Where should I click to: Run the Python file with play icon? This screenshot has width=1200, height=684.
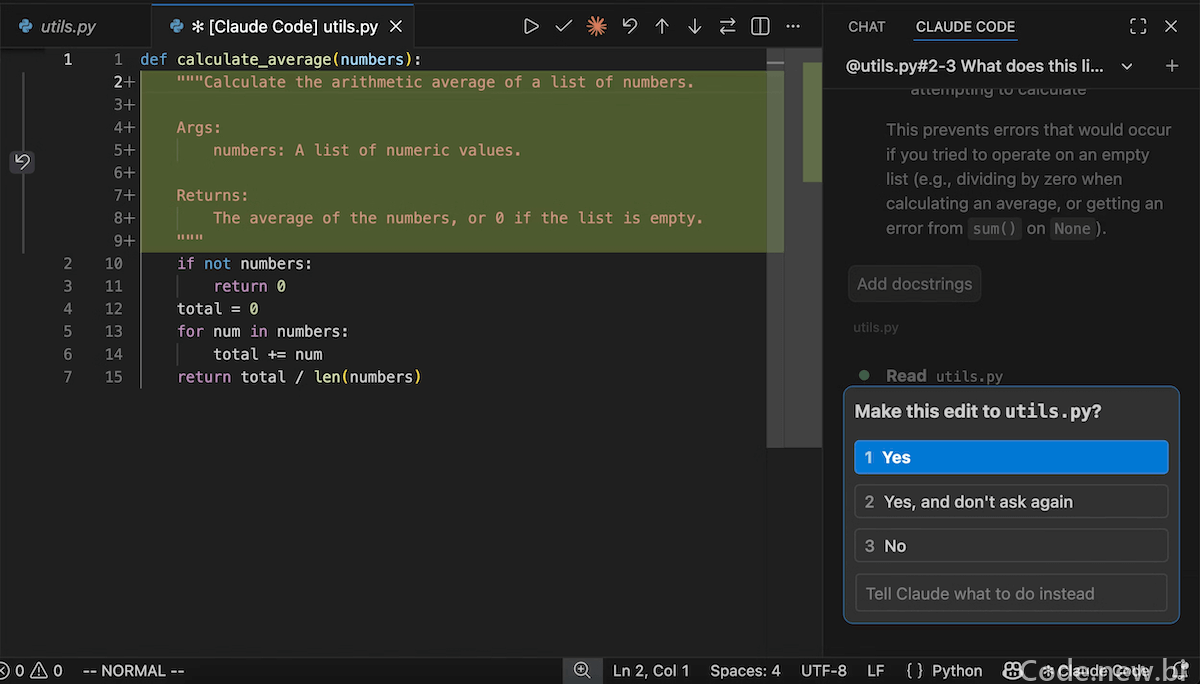coord(531,27)
